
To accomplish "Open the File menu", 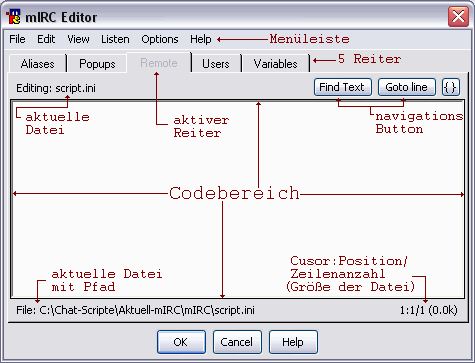I will pos(17,39).
